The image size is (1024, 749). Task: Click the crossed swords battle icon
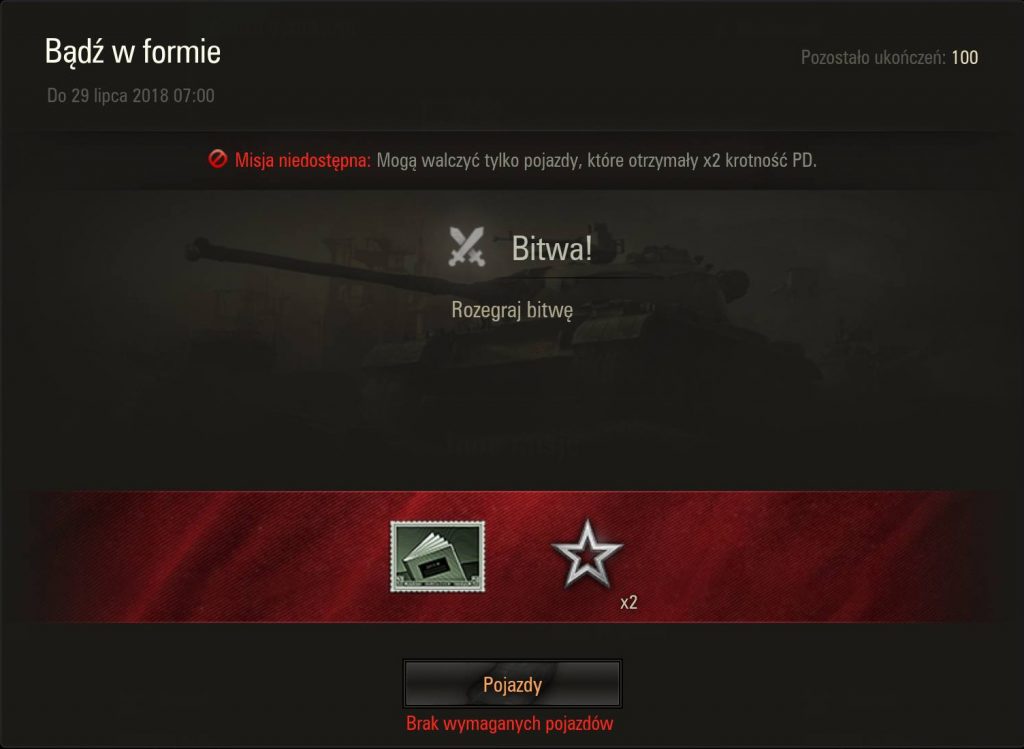(467, 246)
